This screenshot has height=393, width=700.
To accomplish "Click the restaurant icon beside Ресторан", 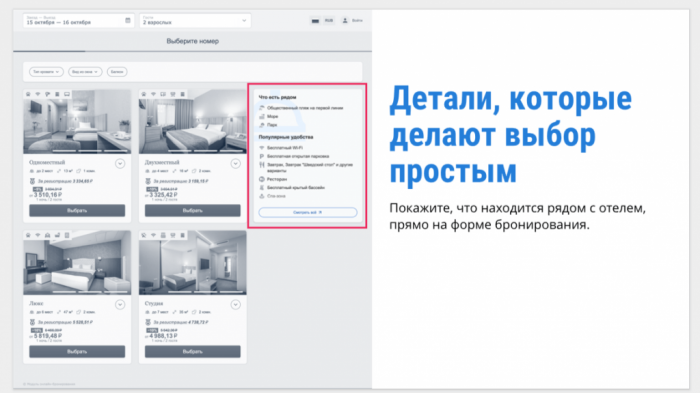I will click(x=262, y=179).
